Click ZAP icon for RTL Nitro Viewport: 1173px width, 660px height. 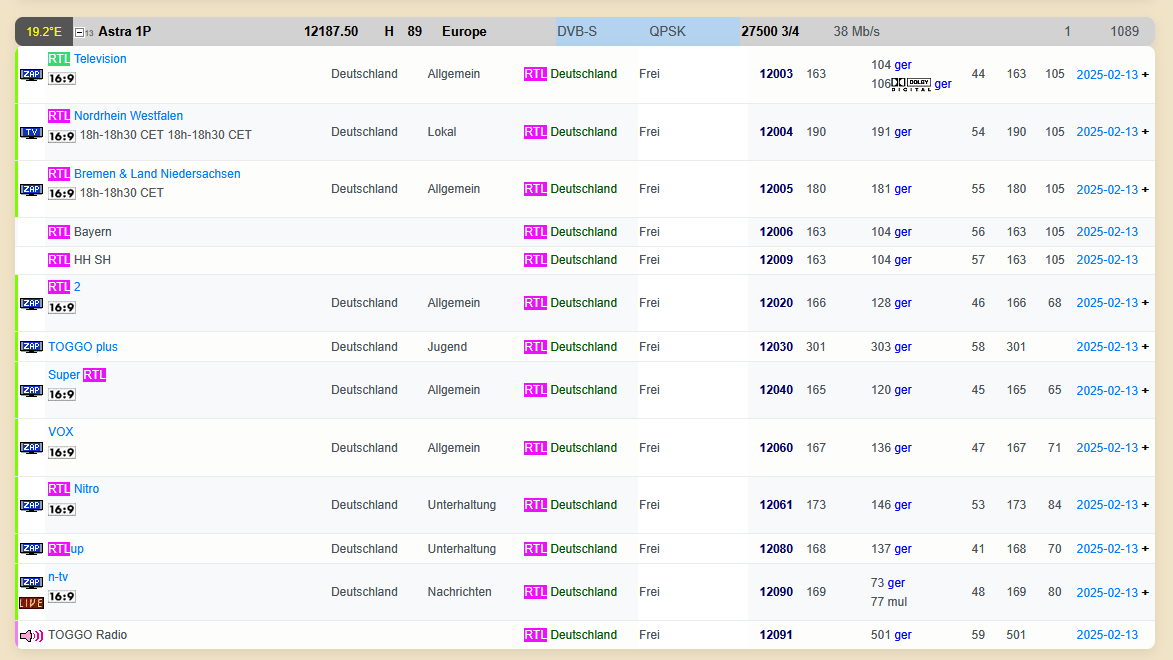31,506
